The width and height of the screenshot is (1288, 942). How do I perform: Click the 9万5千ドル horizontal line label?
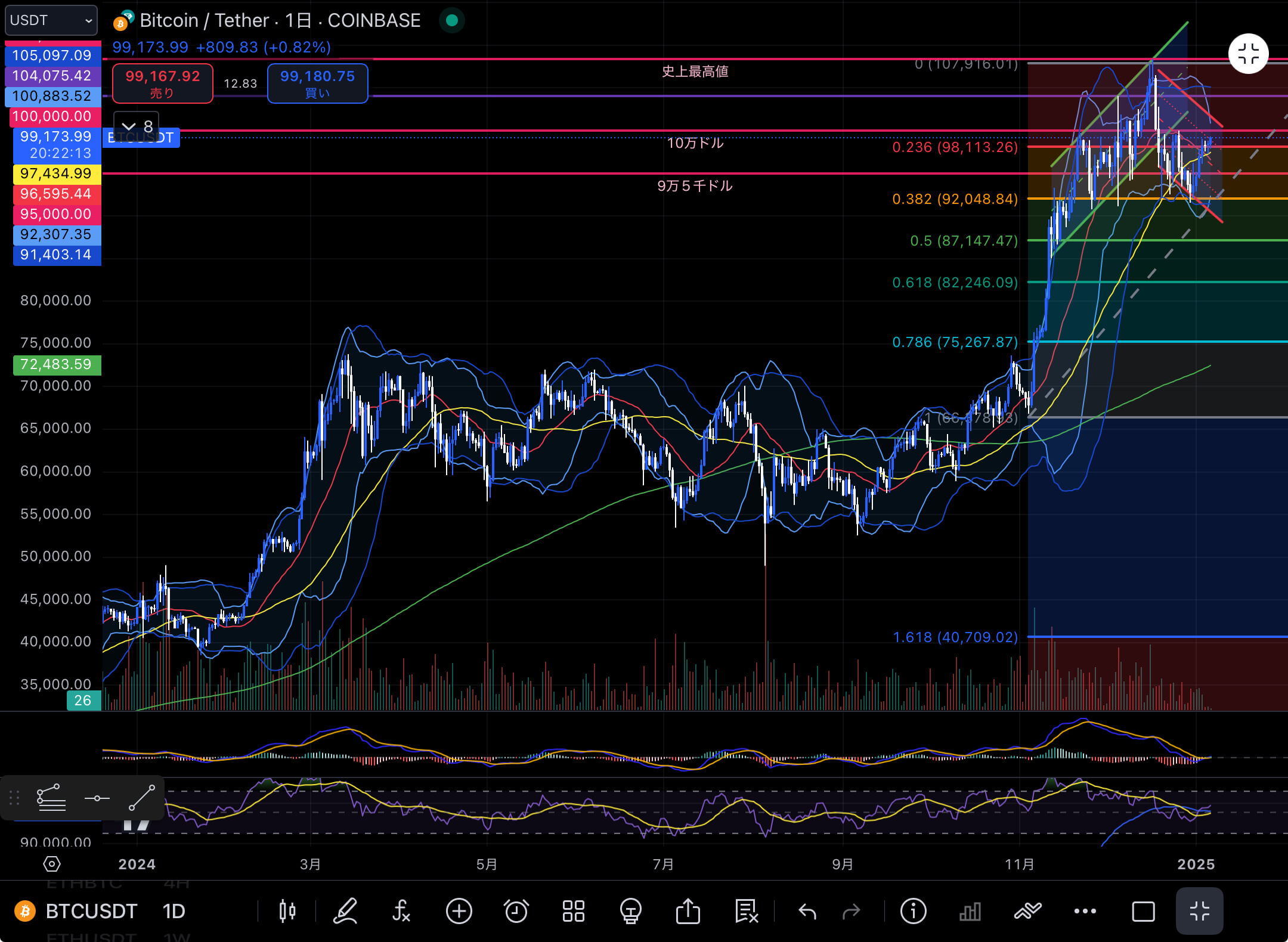coord(695,186)
